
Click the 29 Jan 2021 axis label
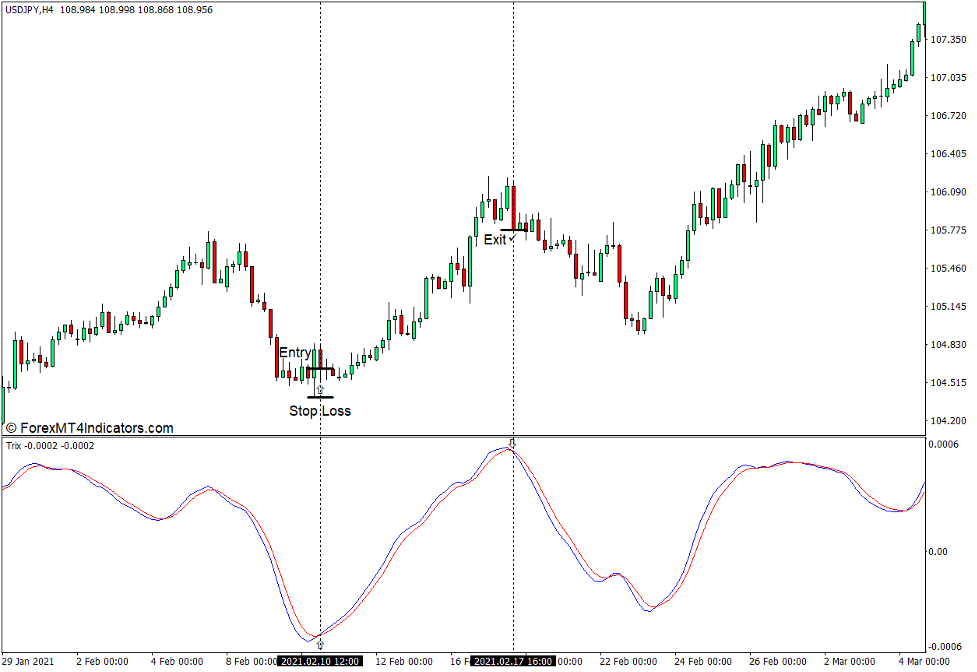(x=28, y=661)
